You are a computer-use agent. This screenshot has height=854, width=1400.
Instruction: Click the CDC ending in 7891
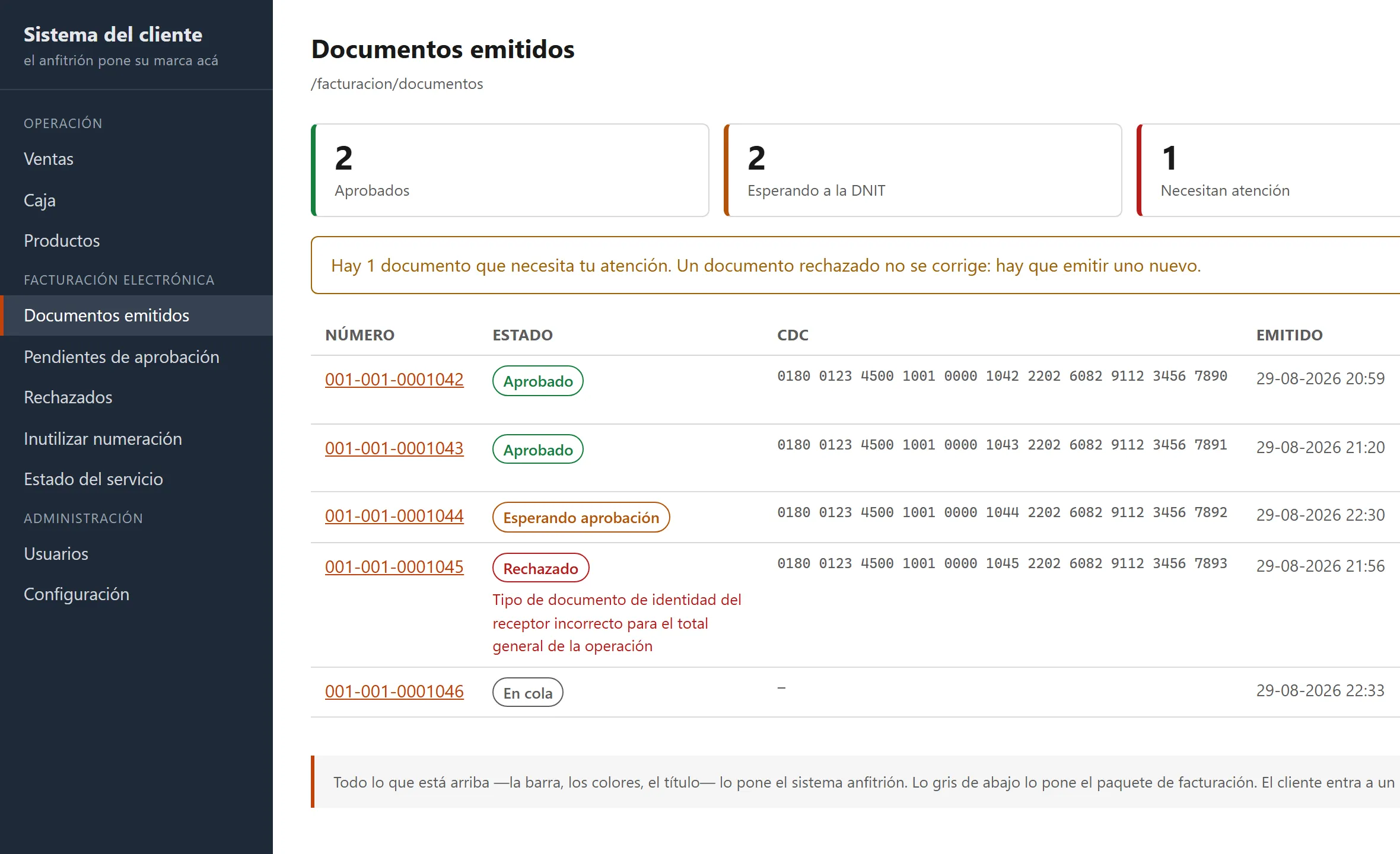coord(1002,445)
